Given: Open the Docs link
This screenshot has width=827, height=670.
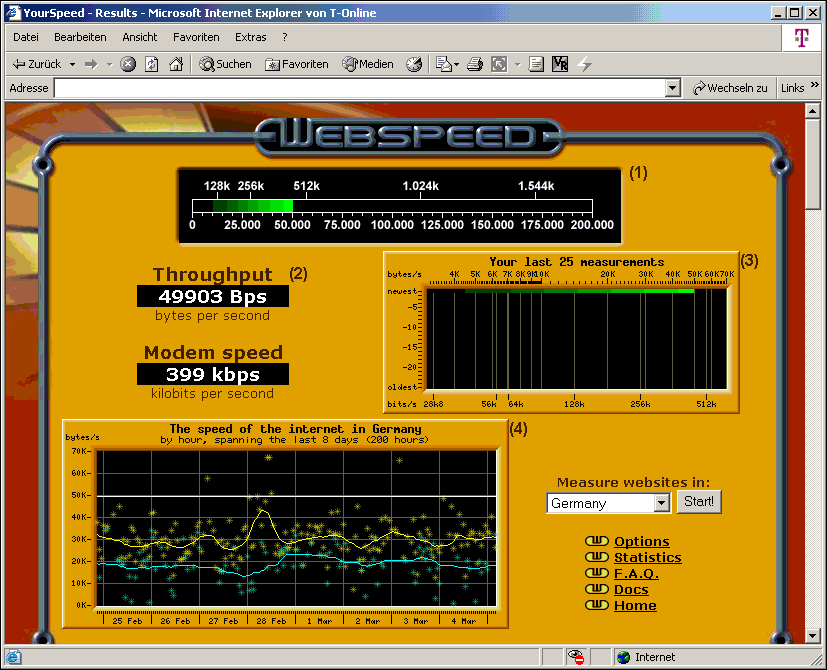Looking at the screenshot, I should [x=631, y=589].
